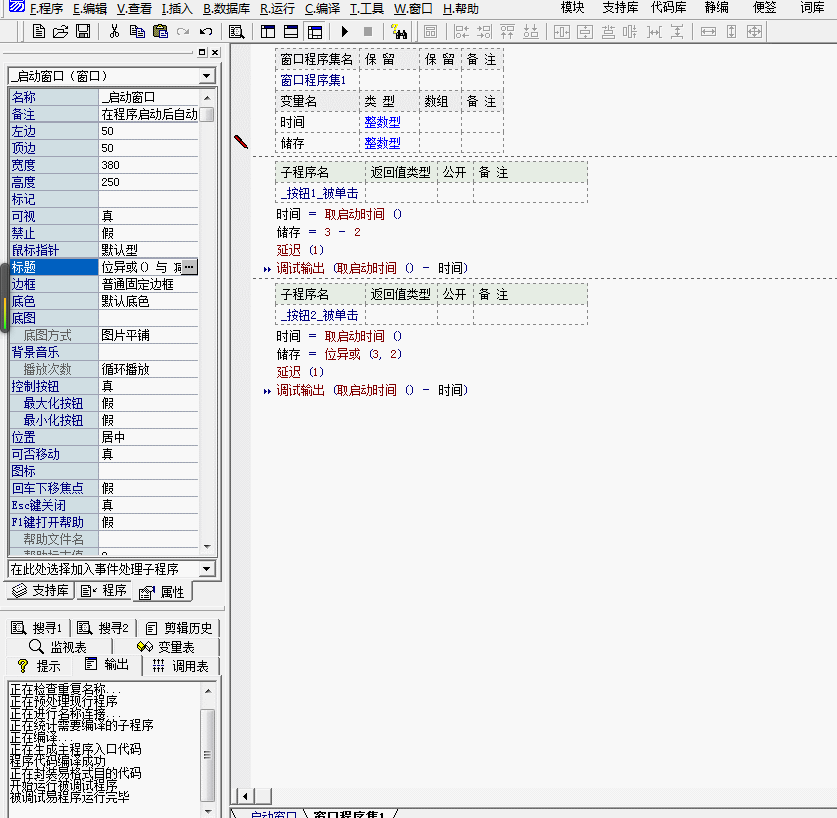Click the Undo arrow icon
837x818 pixels.
(x=206, y=32)
